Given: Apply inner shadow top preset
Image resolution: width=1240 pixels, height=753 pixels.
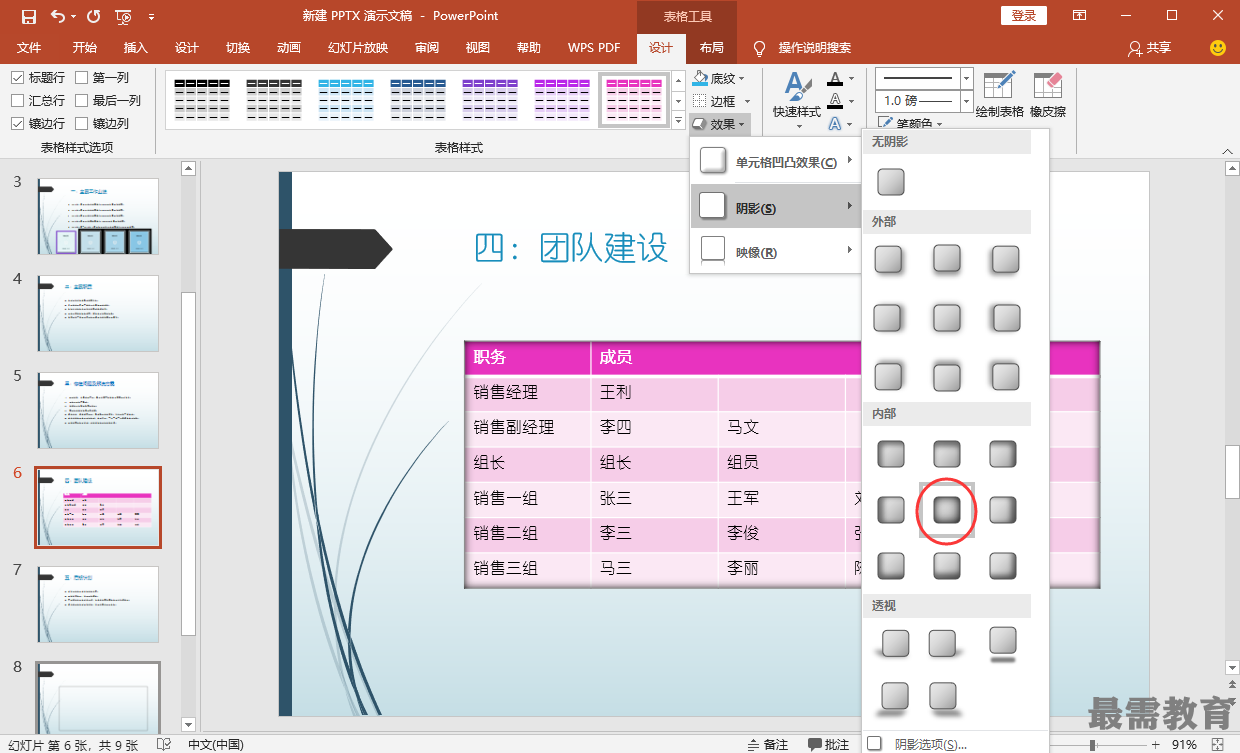Looking at the screenshot, I should (947, 453).
